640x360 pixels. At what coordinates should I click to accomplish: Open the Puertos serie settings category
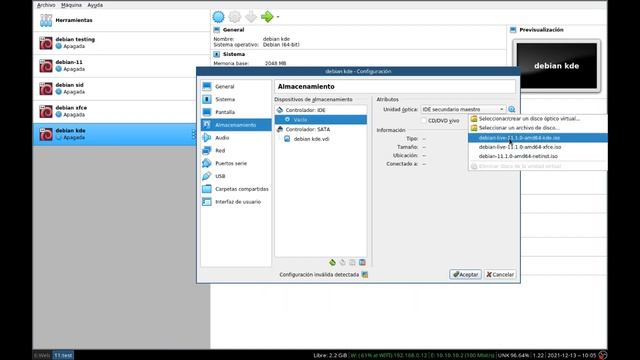236,163
